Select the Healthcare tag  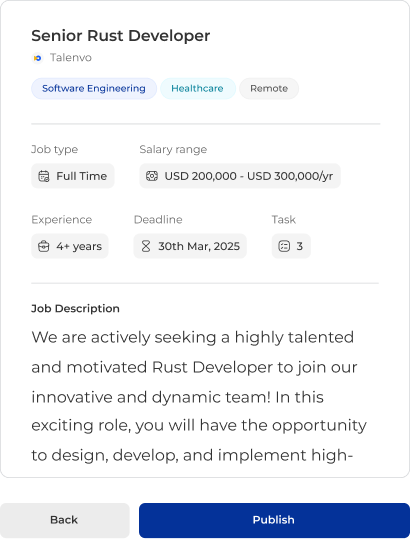[198, 89]
